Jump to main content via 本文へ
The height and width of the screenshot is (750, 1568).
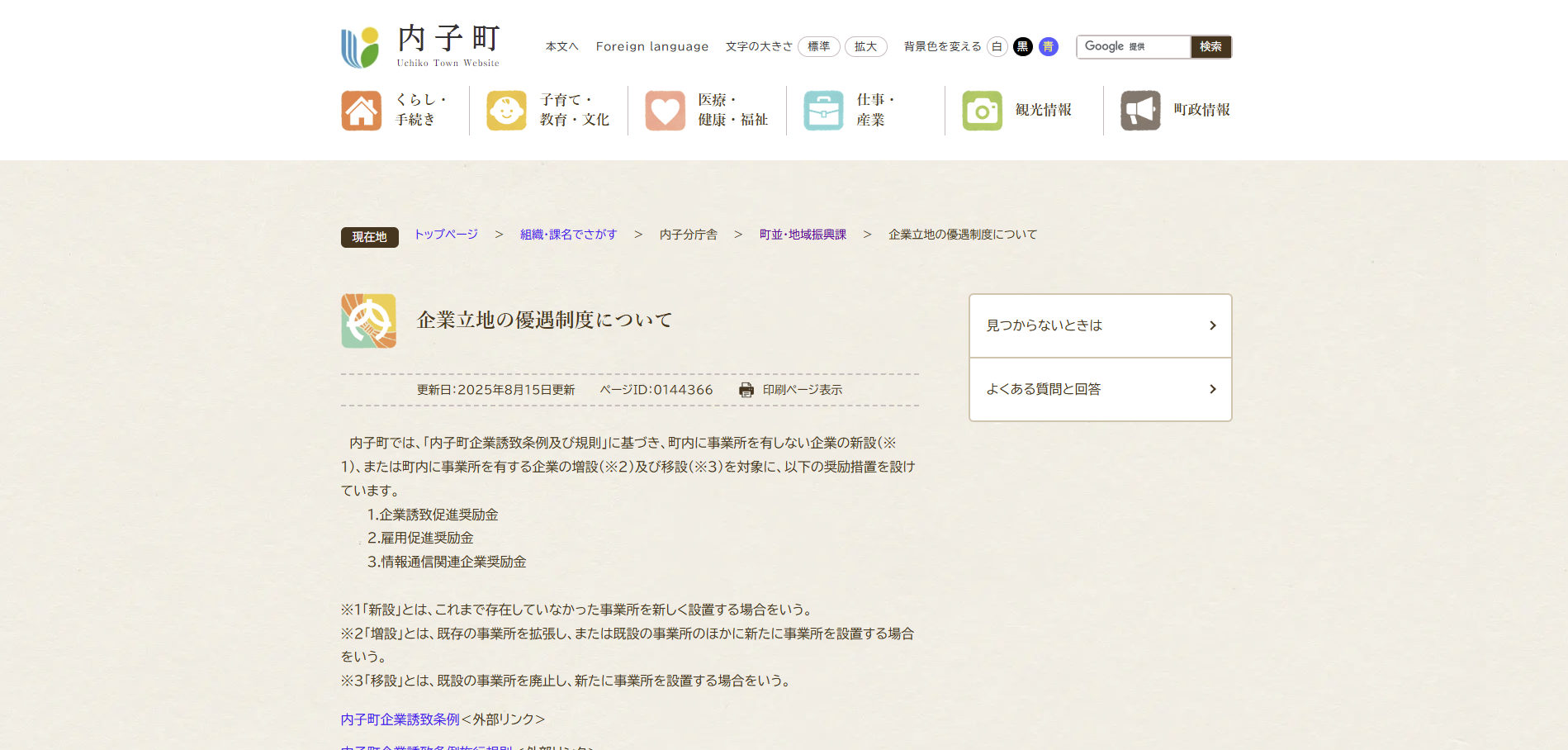coord(562,46)
